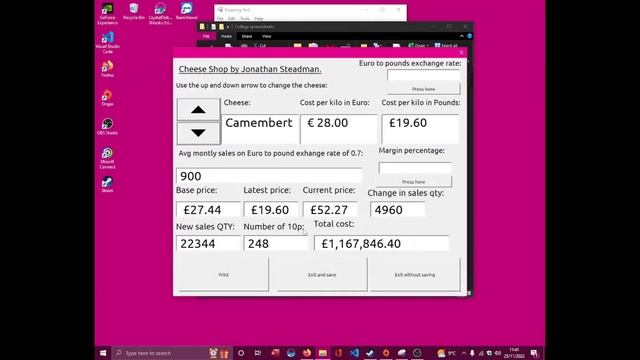This screenshot has height=360, width=640.
Task: Click the View tab in File Explorer
Action: click(267, 36)
